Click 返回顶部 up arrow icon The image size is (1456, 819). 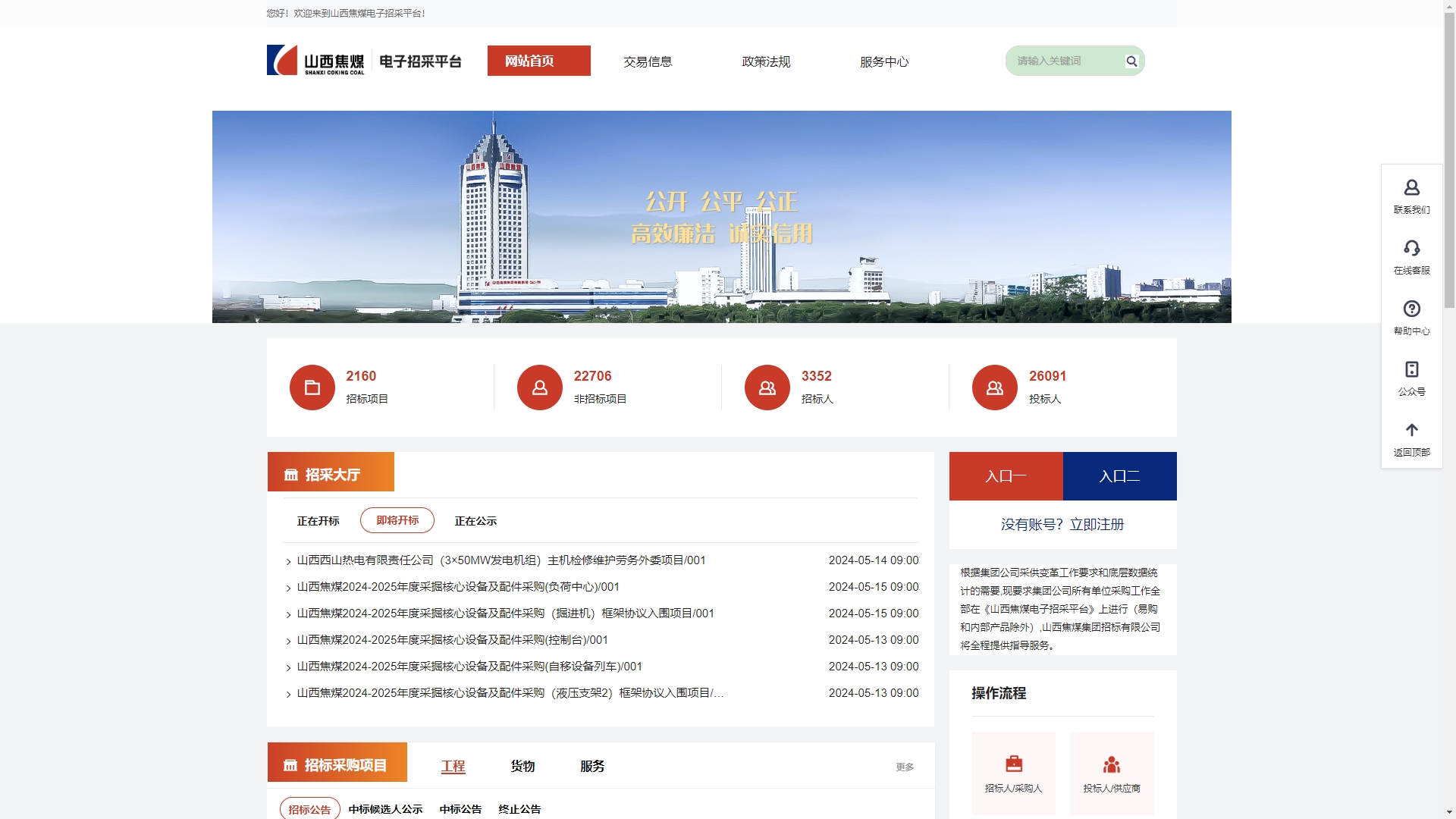tap(1411, 431)
